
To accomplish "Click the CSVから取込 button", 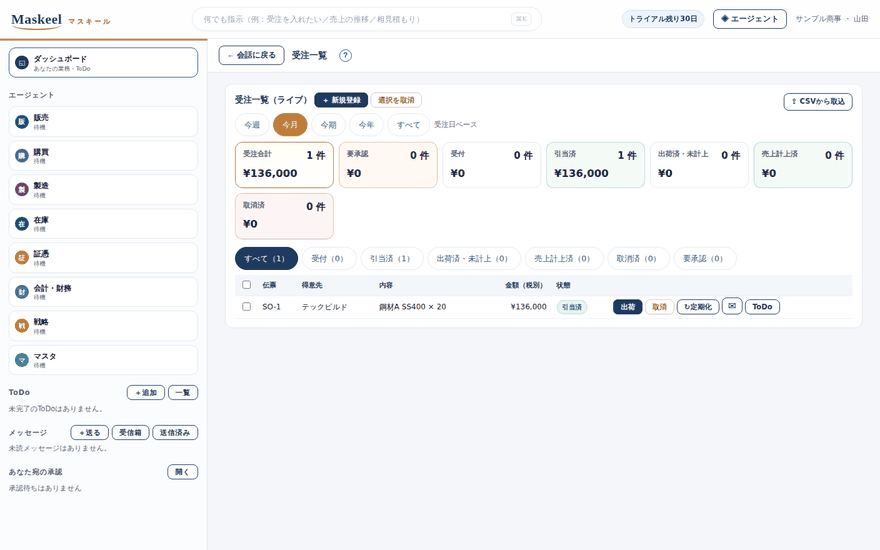I will tap(818, 102).
